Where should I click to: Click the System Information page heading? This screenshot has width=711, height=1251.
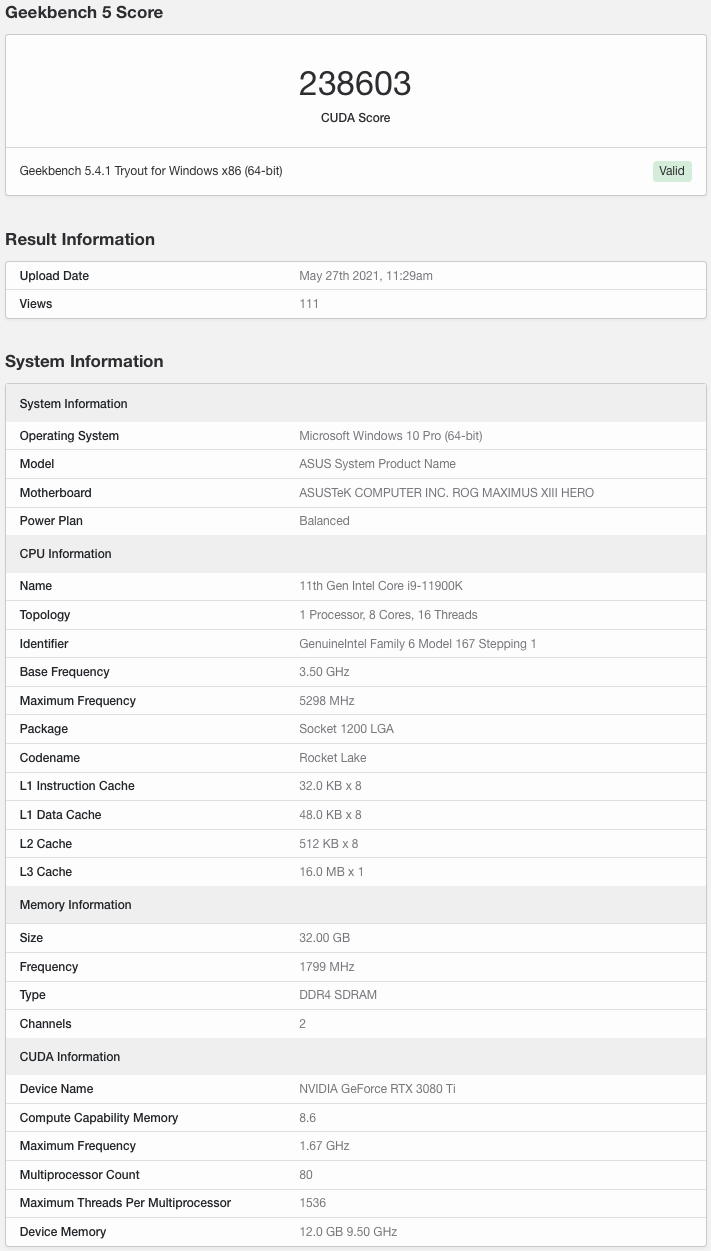(x=84, y=361)
